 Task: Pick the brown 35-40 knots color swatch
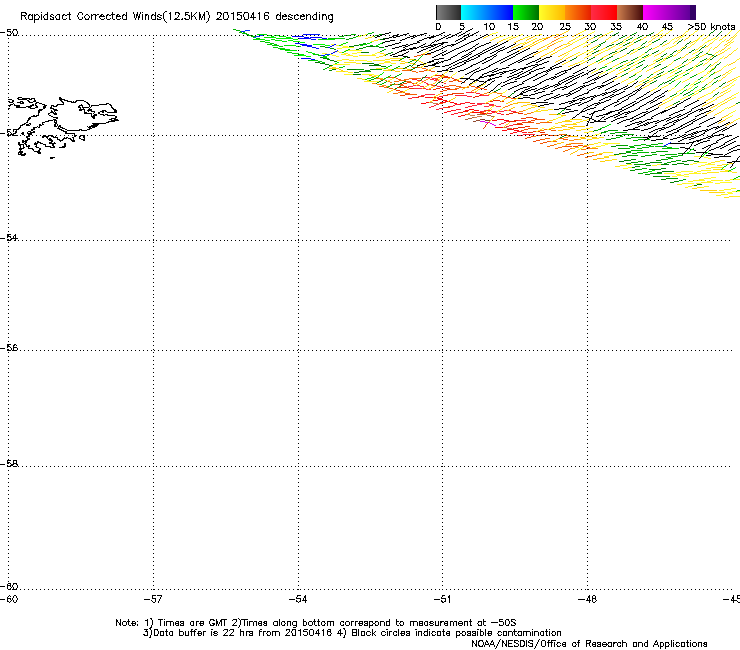(630, 12)
